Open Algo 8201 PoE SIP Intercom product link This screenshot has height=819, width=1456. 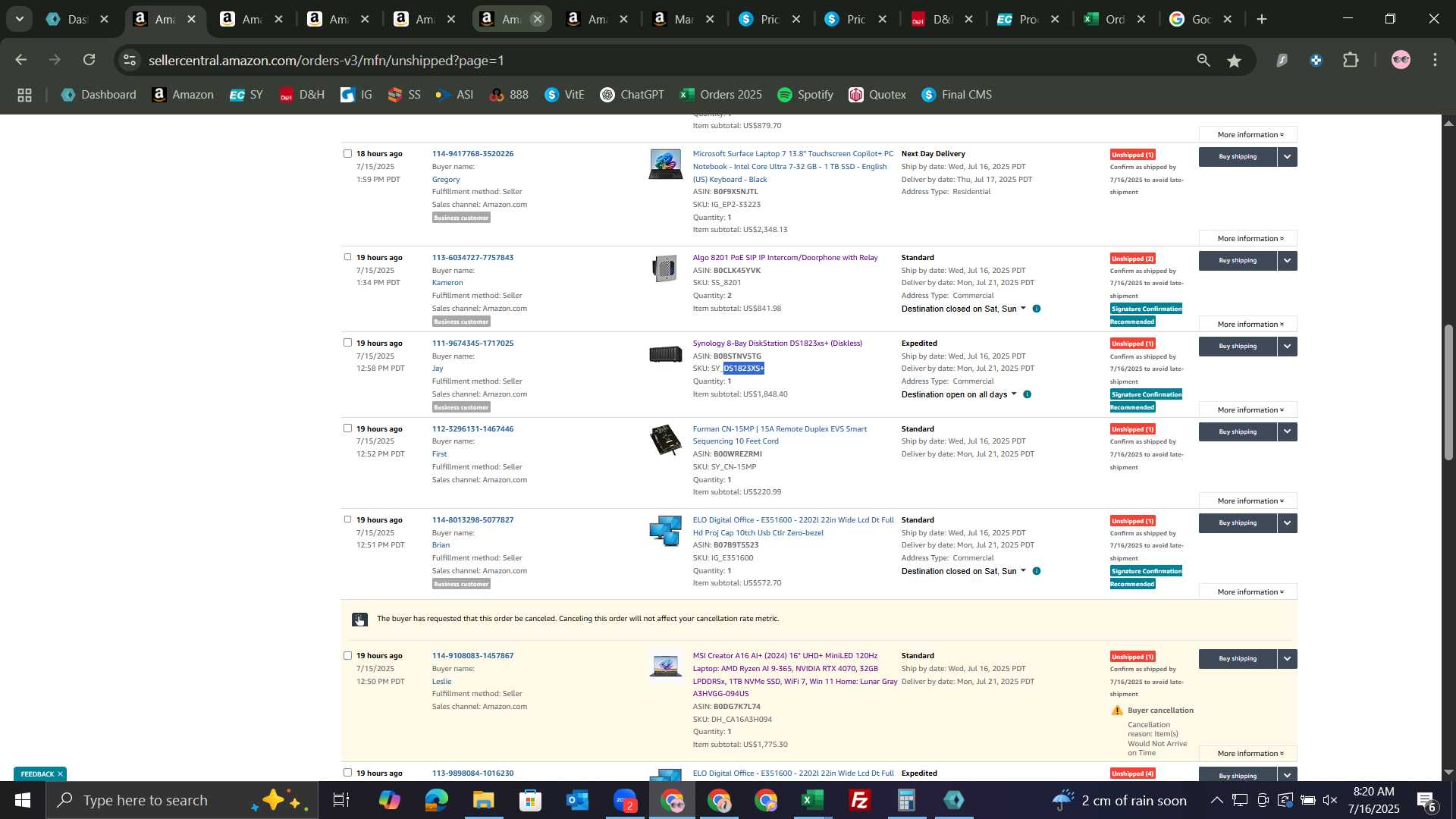point(785,258)
